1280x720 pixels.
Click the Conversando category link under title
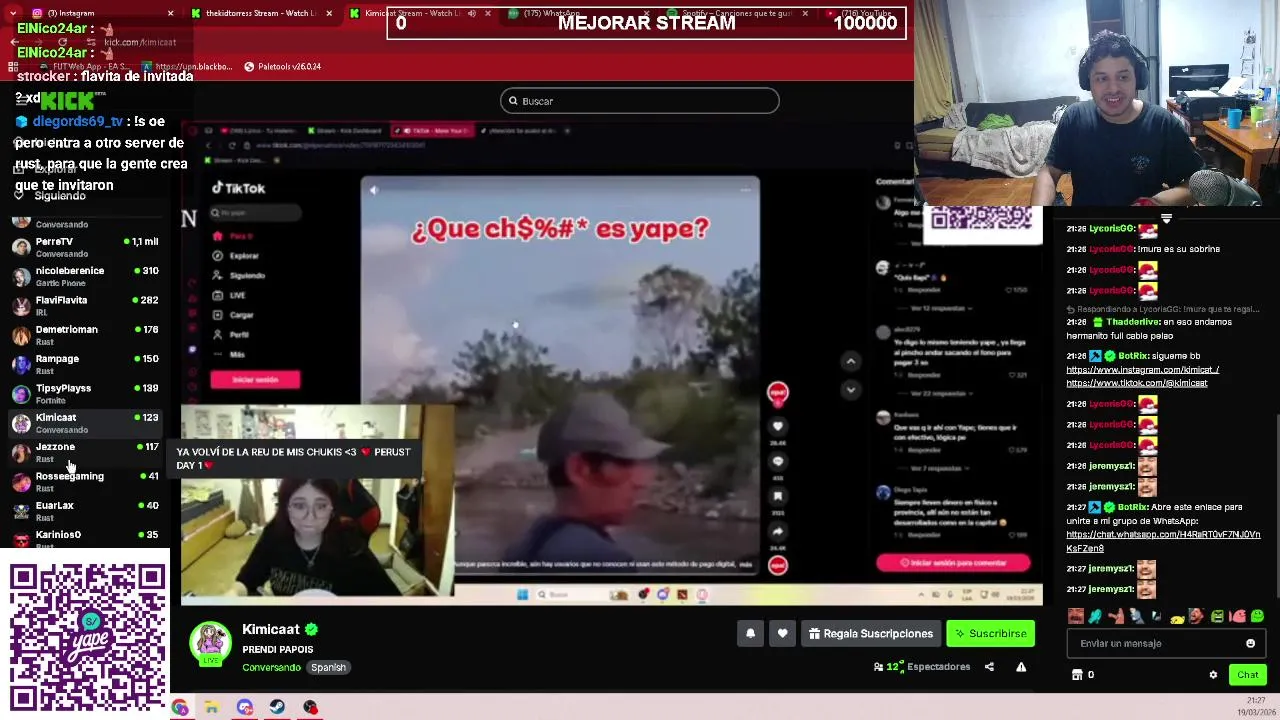(x=271, y=668)
